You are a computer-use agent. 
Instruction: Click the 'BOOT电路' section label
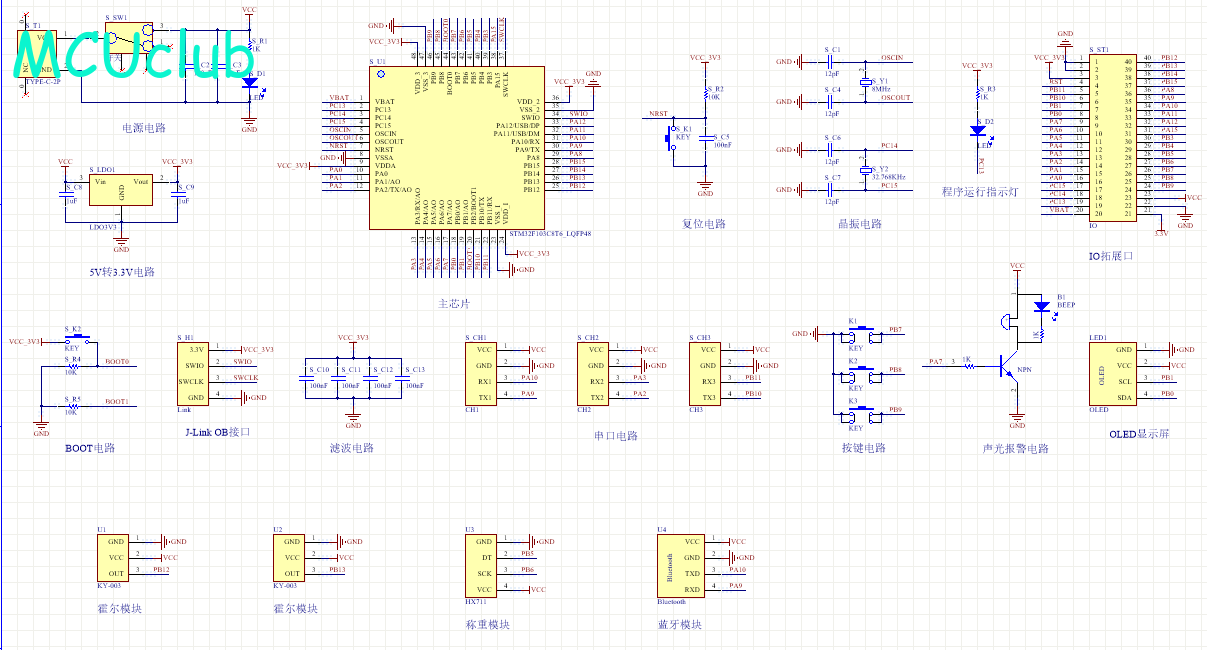coord(90,448)
